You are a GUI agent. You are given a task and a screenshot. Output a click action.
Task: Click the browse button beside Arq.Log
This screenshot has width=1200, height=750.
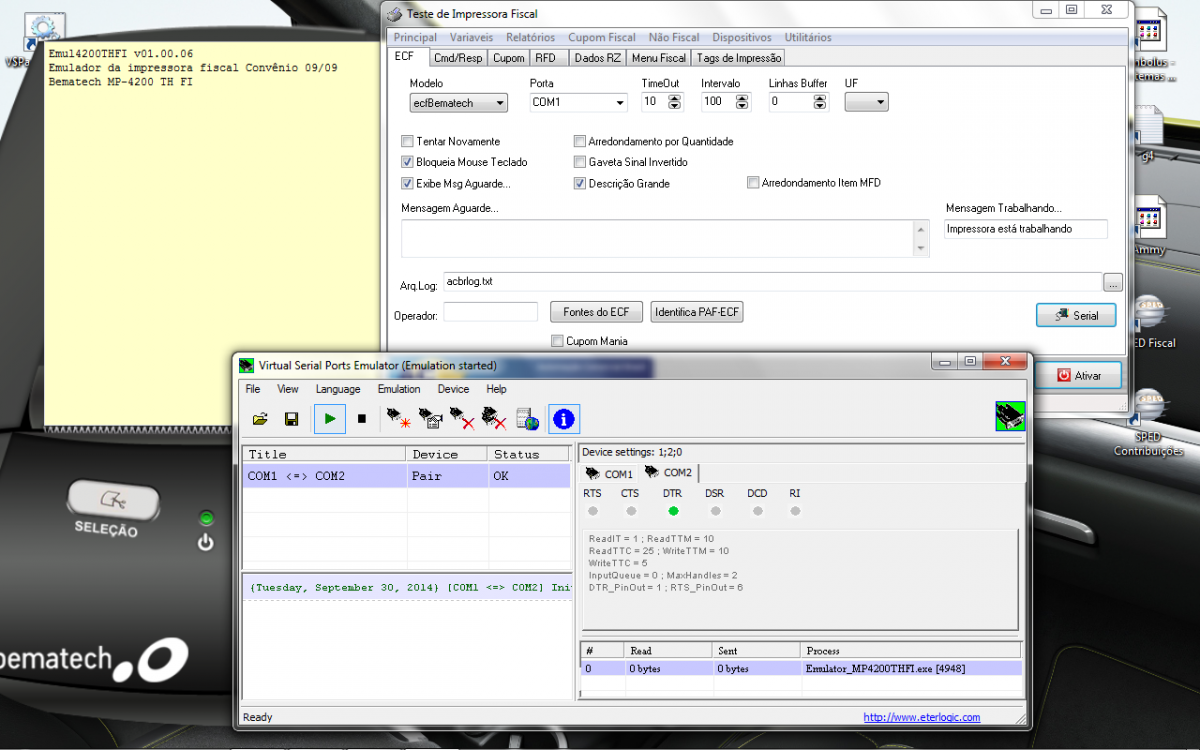[x=1113, y=283]
